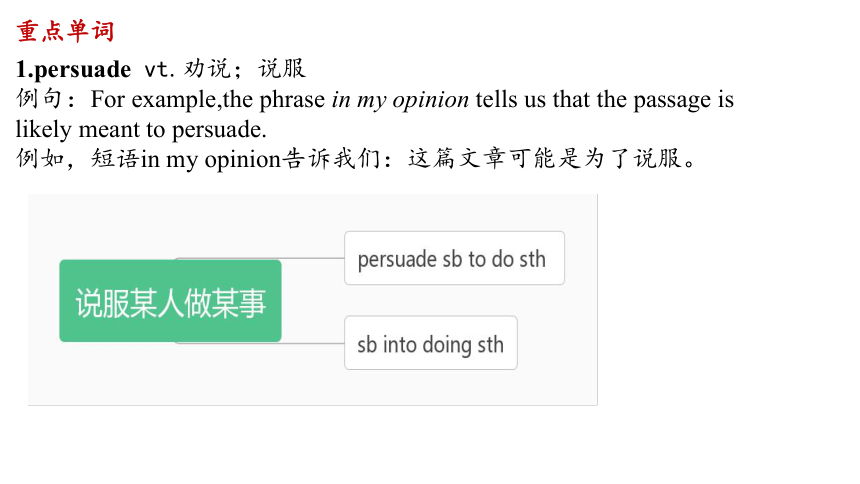Click the bold word "1.persuade"
Image resolution: width=860 pixels, height=484 pixels.
click(x=73, y=69)
